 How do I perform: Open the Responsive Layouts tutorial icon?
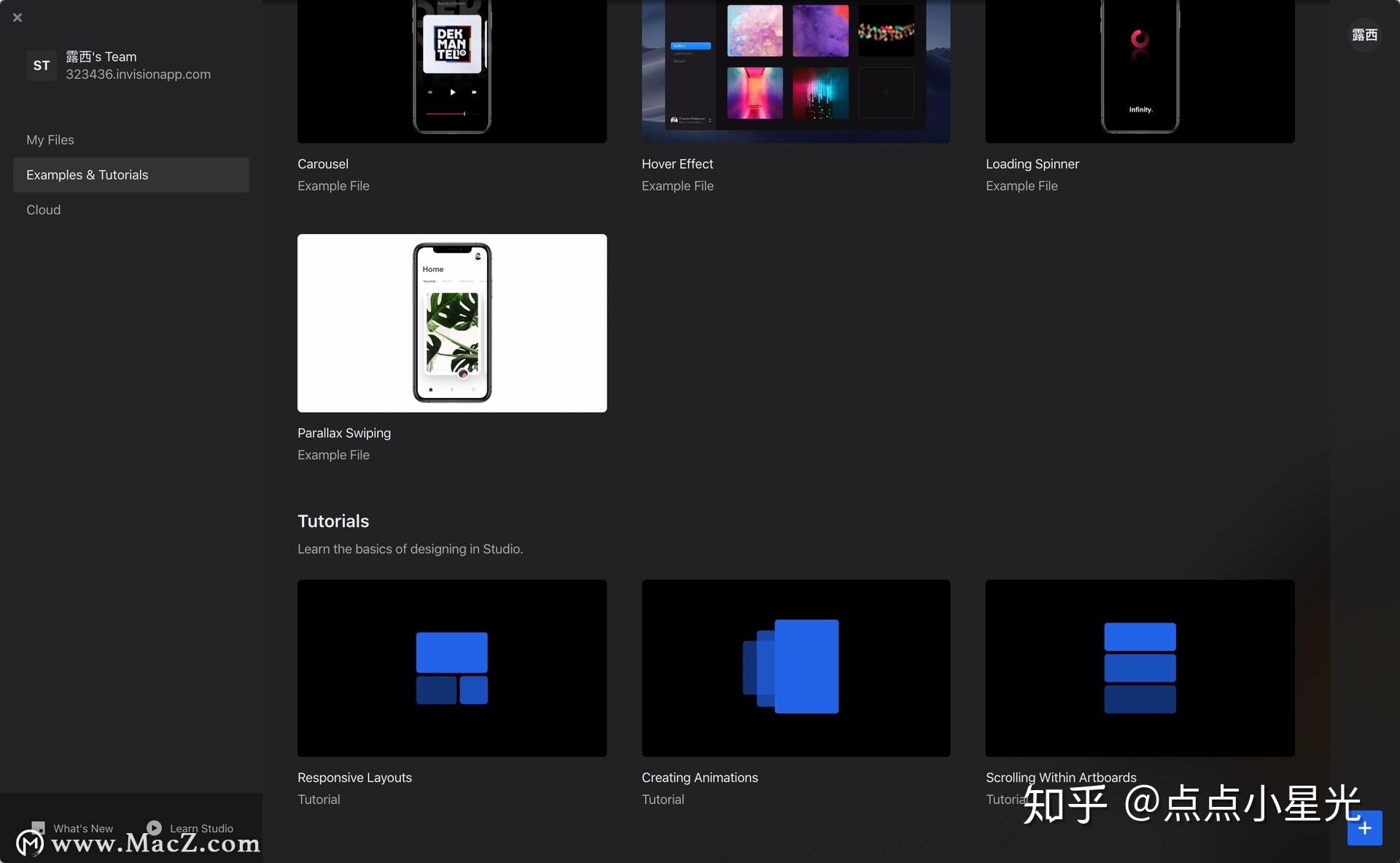click(451, 668)
